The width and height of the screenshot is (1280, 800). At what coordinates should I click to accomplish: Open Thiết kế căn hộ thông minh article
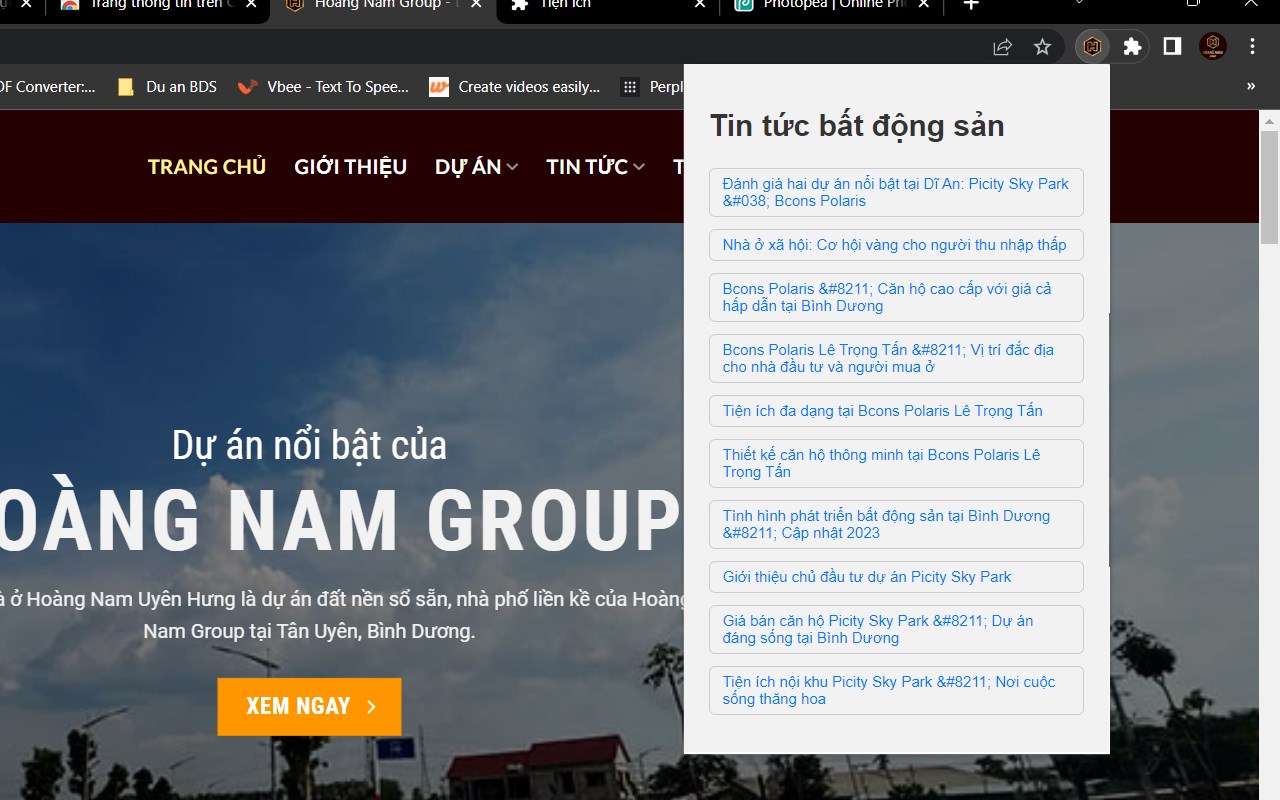896,463
